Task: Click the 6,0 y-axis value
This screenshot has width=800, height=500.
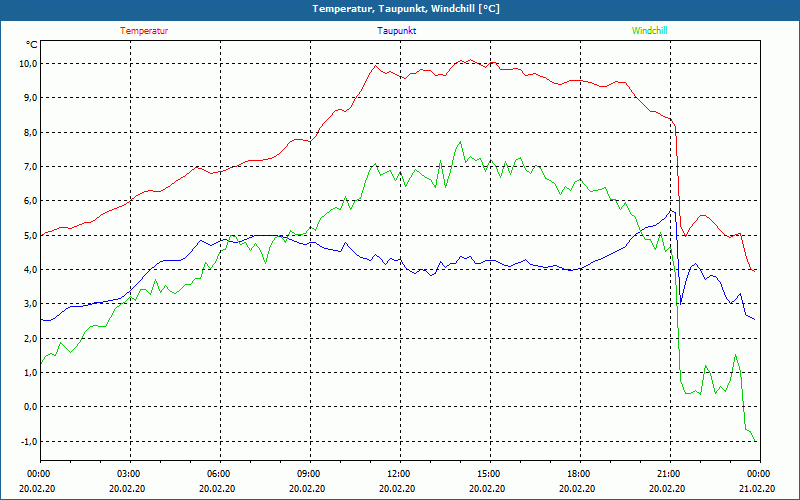Action: tap(30, 201)
